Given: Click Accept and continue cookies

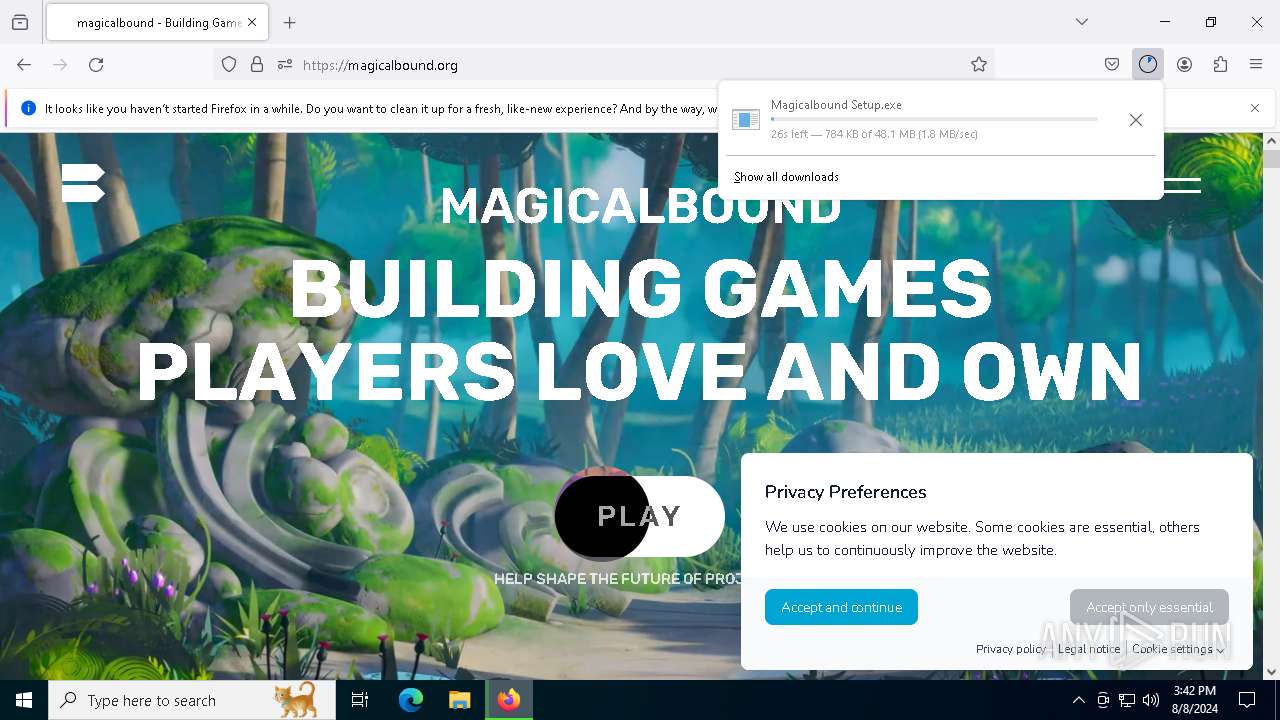Looking at the screenshot, I should (x=841, y=607).
